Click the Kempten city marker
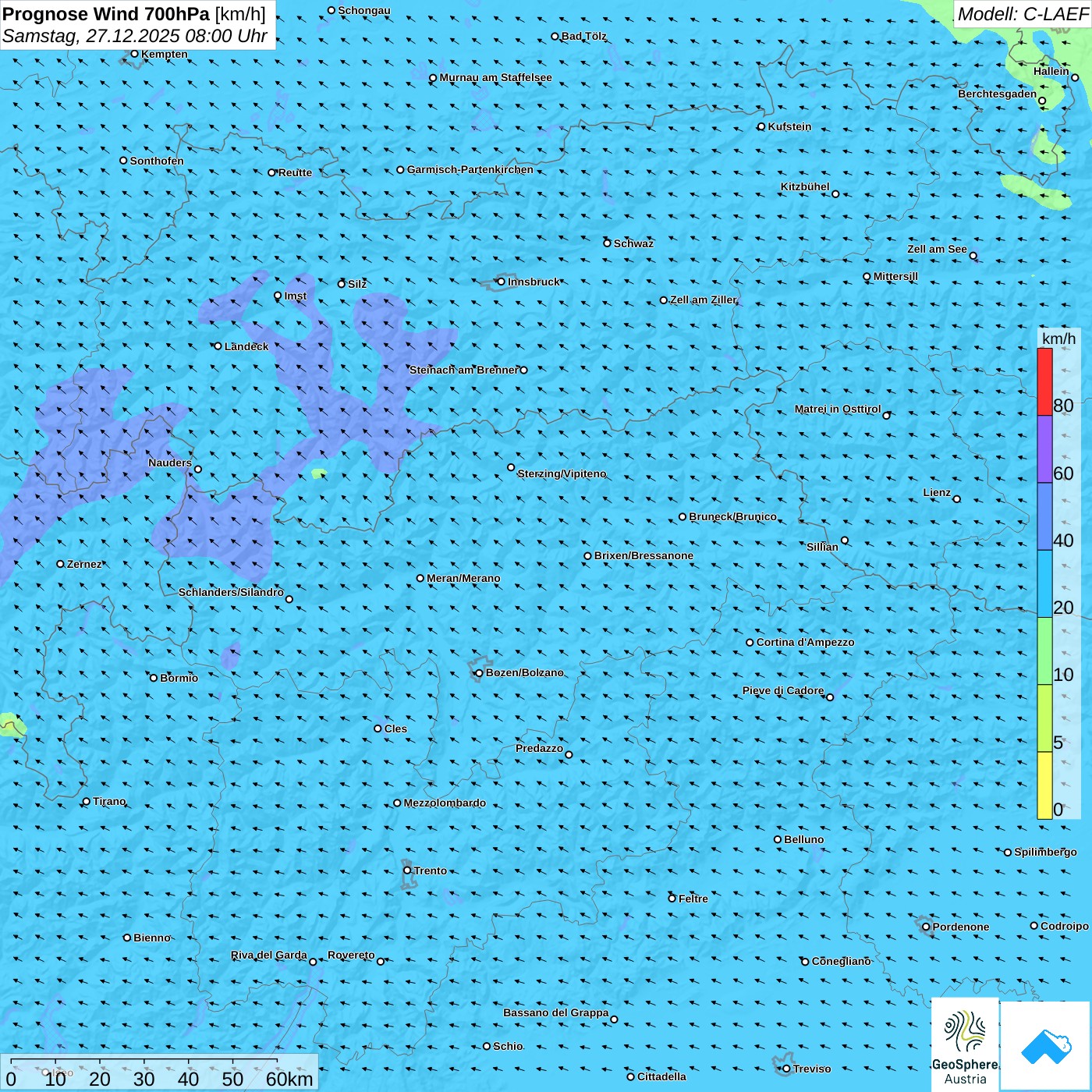 point(134,54)
